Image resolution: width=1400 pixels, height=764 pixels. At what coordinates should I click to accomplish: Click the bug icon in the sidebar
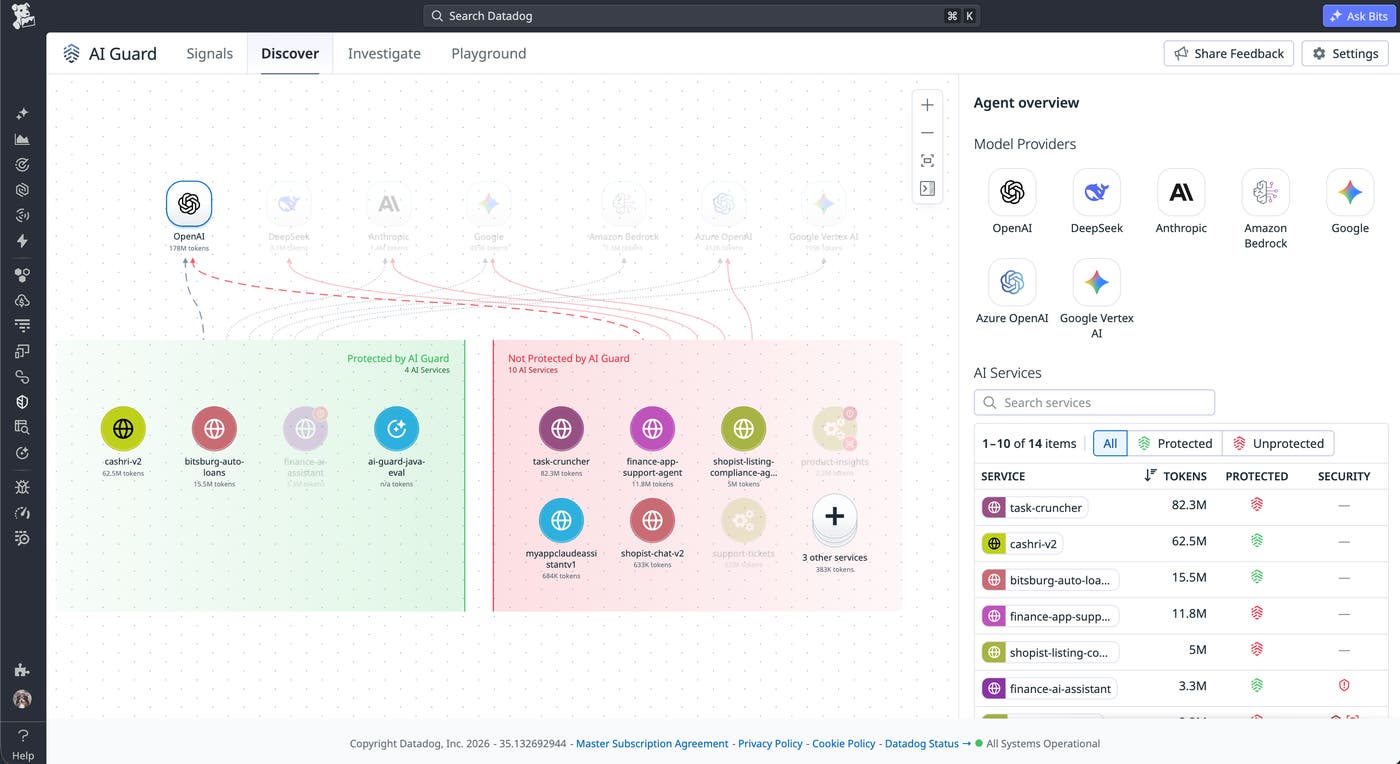click(x=22, y=487)
